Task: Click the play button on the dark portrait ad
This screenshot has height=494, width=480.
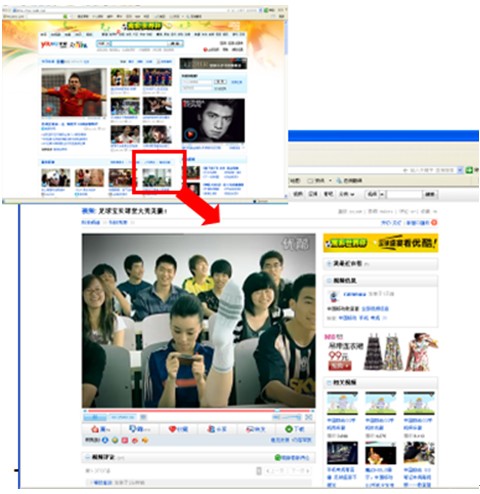Action: 190,134
